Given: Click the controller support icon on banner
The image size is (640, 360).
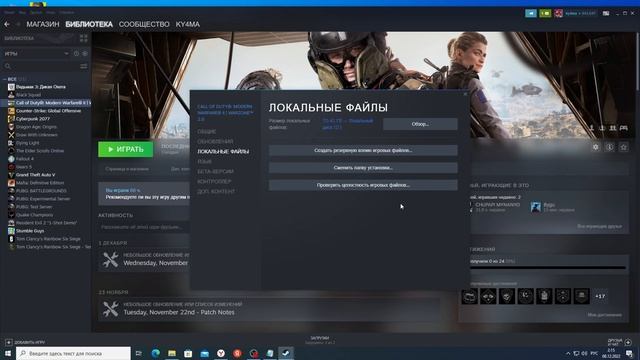Looking at the screenshot, I should tap(624, 128).
